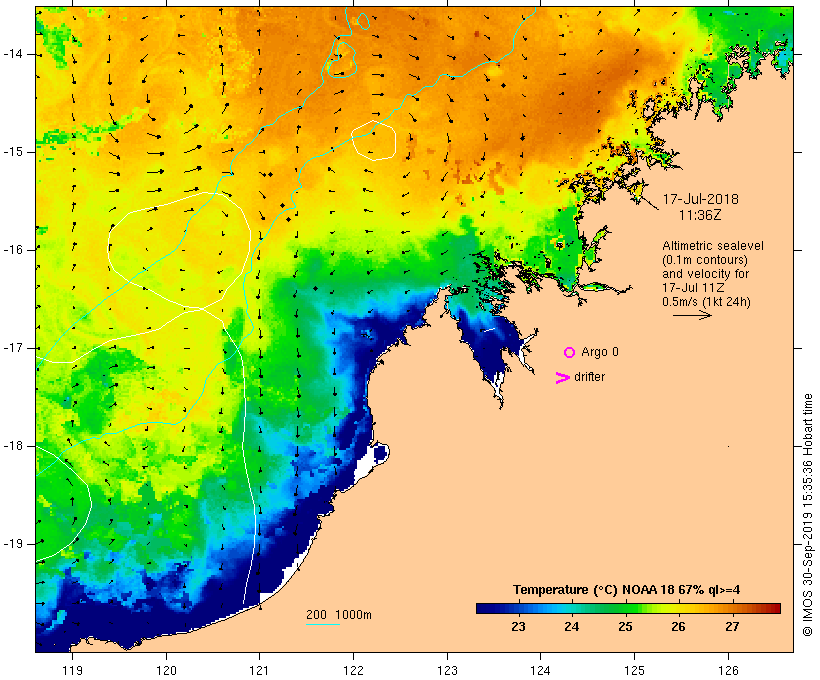
Task: Click the latitude axis label -17
Action: click(x=12, y=348)
